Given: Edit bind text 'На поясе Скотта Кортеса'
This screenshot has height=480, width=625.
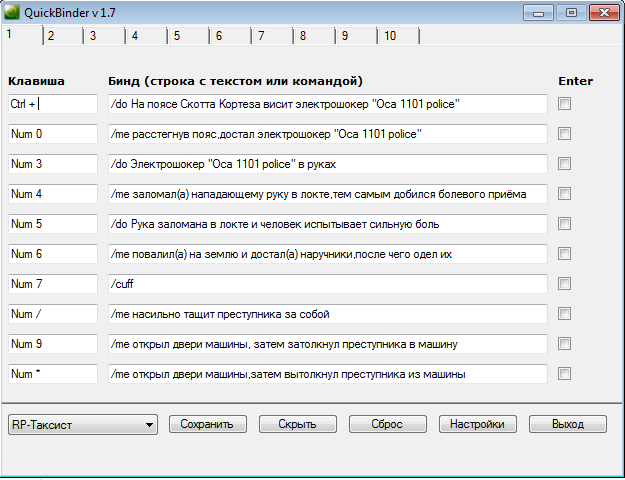Looking at the screenshot, I should (328, 104).
